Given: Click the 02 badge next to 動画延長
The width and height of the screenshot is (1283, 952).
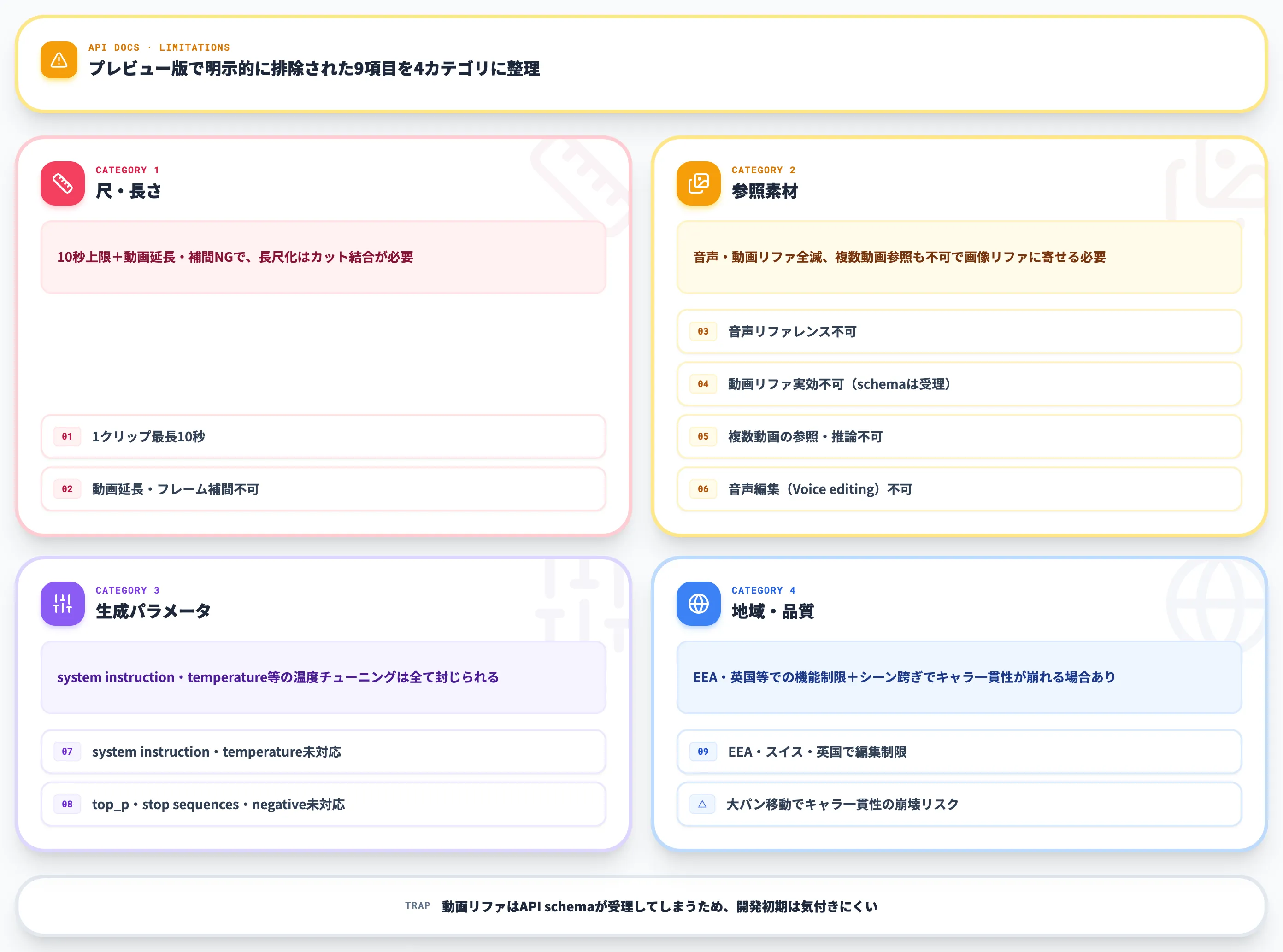Looking at the screenshot, I should pos(67,489).
